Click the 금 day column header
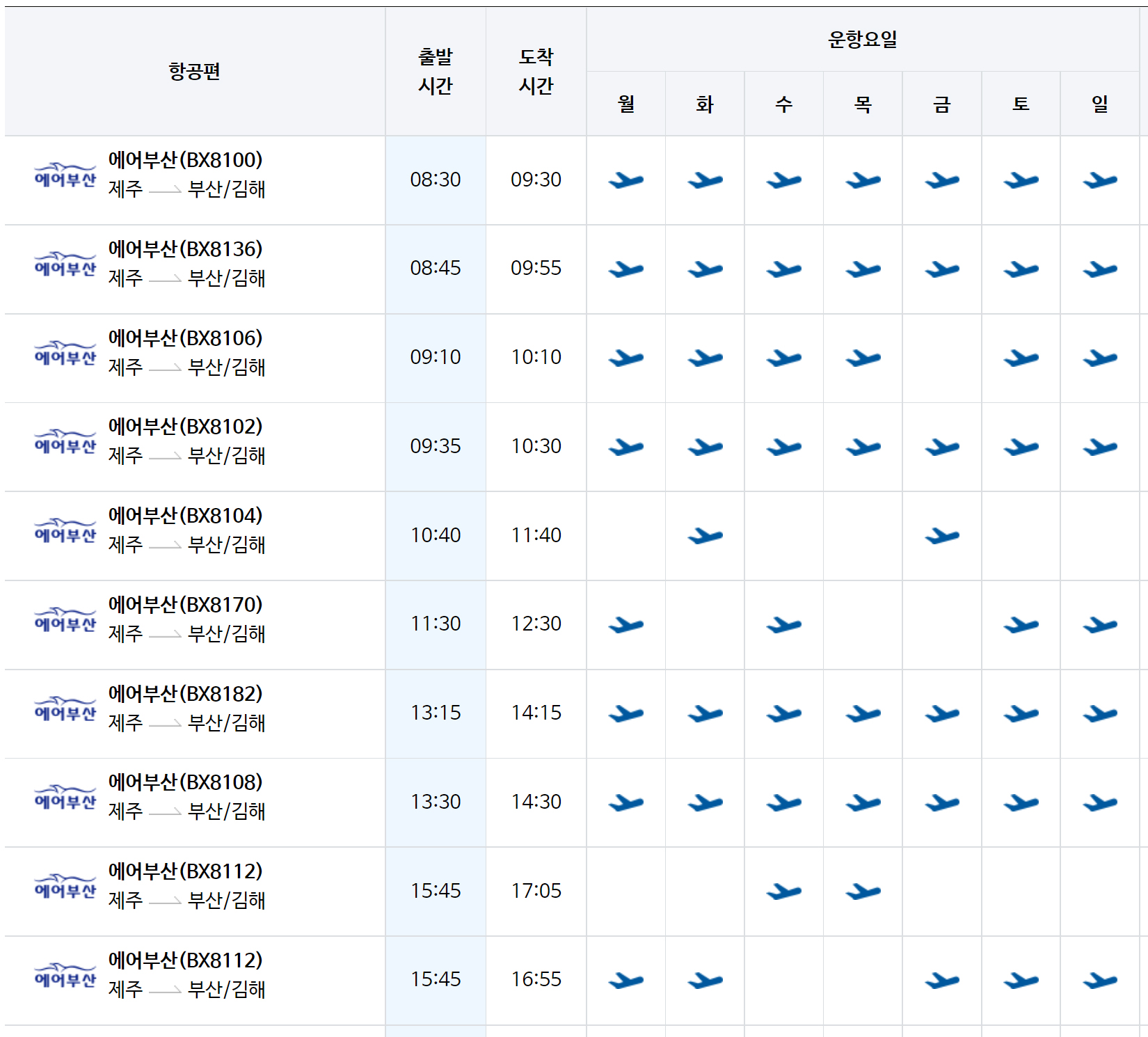The image size is (1148, 1037). tap(942, 104)
